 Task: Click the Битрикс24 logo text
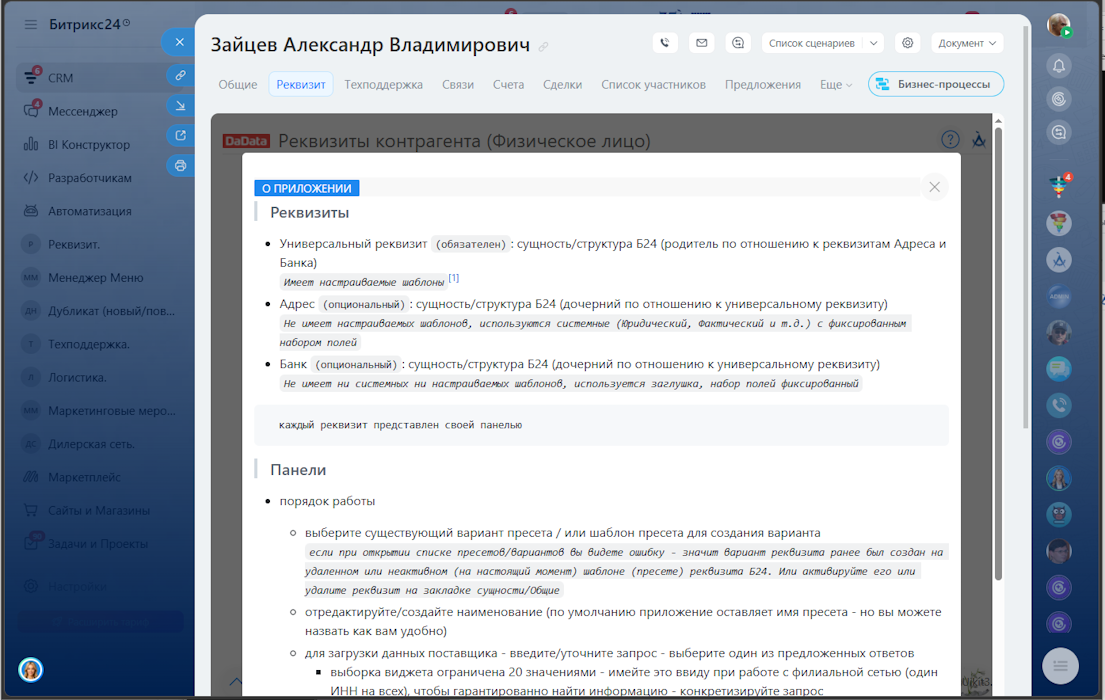85,24
